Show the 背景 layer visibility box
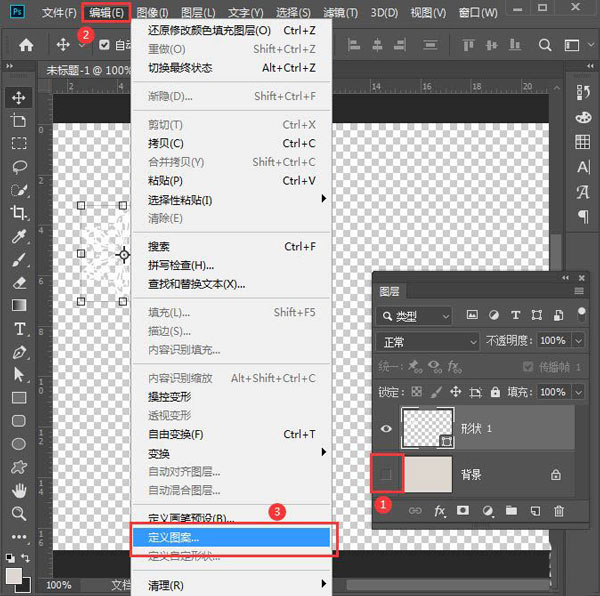 (x=386, y=474)
